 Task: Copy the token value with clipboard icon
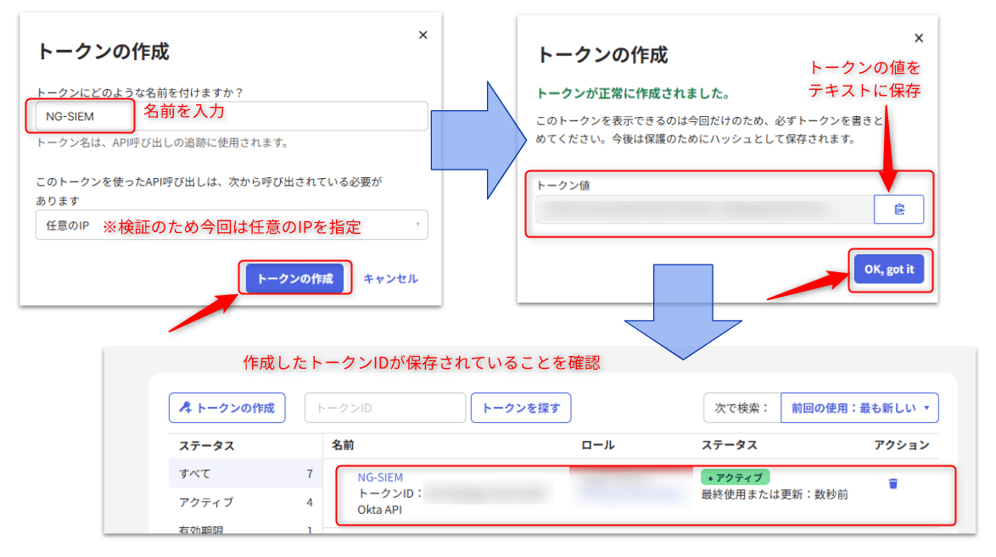[898, 210]
